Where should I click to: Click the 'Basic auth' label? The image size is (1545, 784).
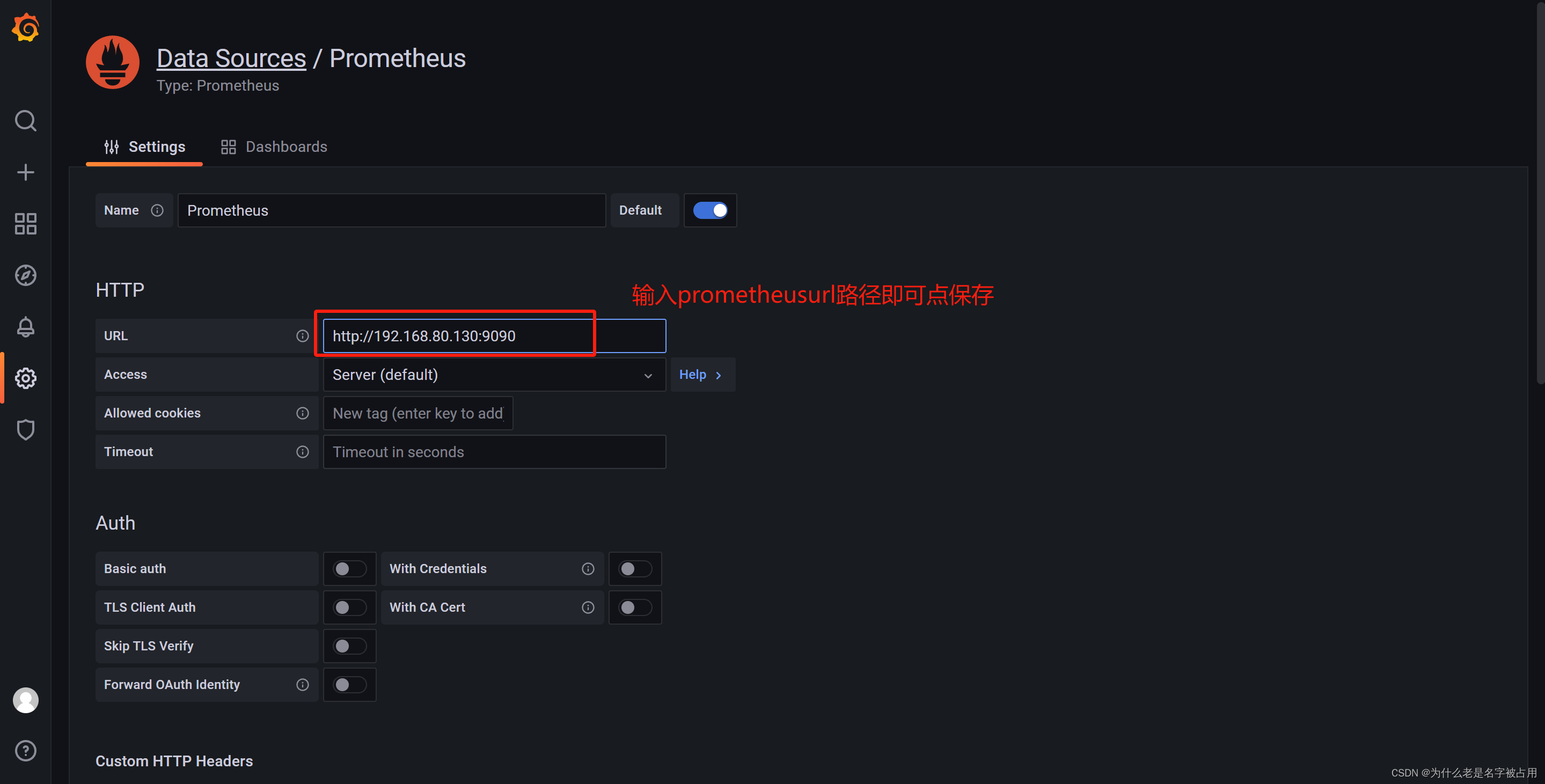coord(135,569)
